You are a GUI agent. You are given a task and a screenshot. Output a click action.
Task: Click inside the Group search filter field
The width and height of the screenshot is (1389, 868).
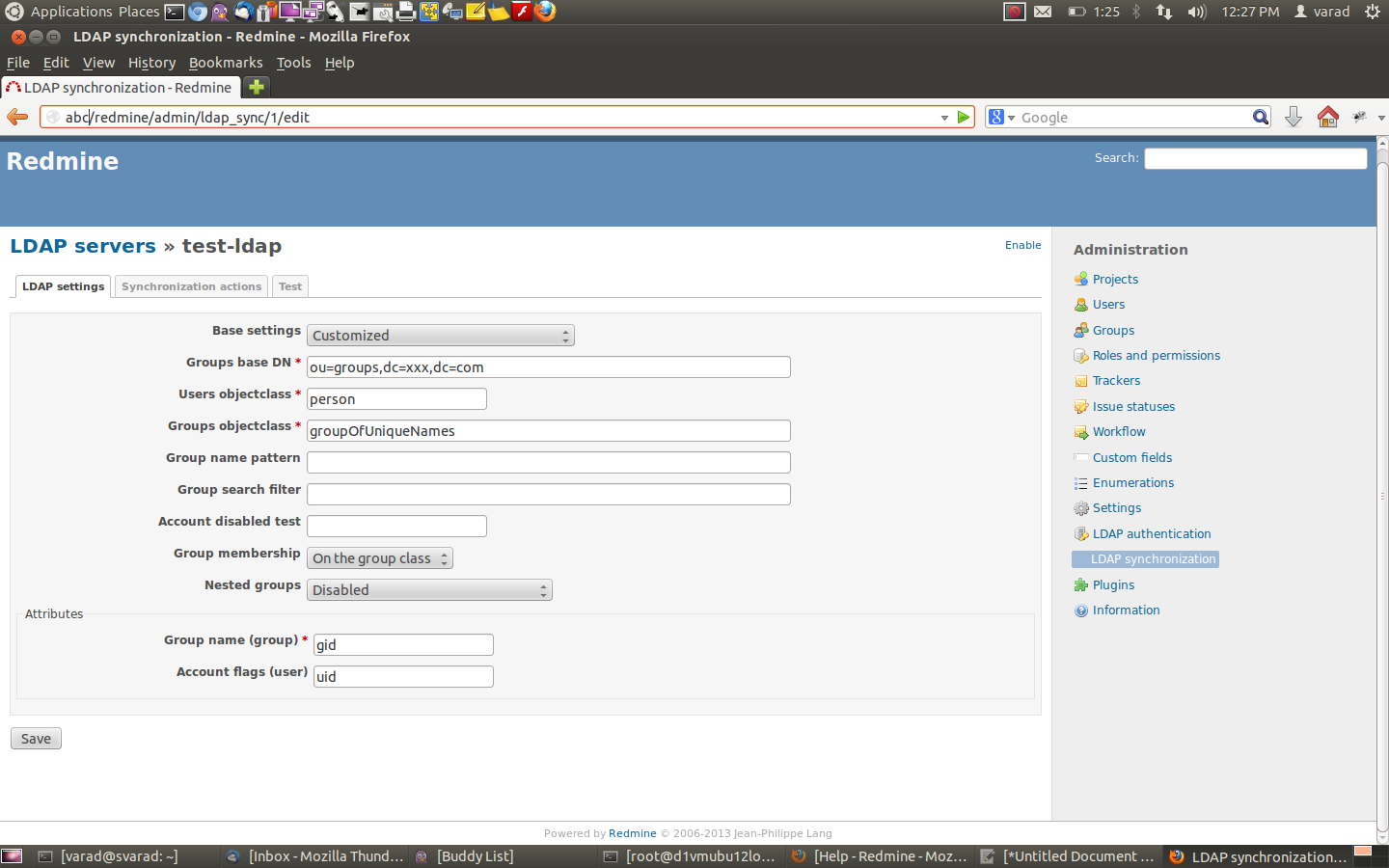click(548, 494)
